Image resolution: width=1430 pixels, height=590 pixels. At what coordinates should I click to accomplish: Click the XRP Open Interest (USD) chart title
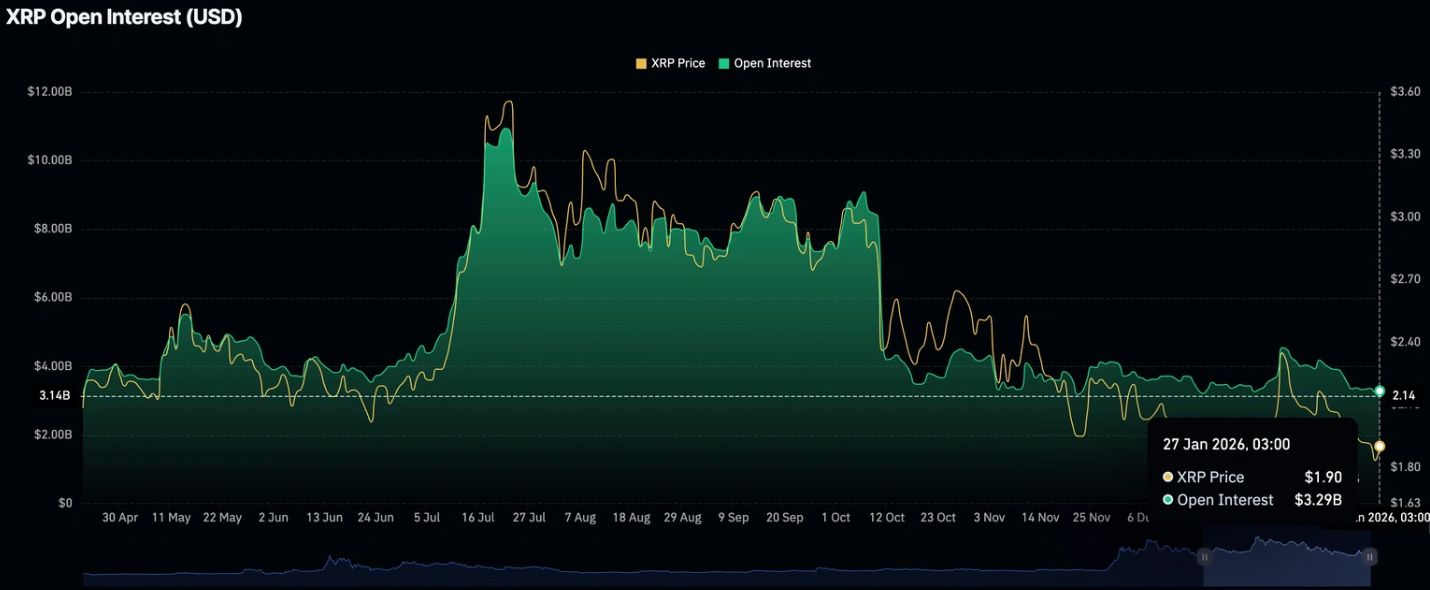click(122, 17)
